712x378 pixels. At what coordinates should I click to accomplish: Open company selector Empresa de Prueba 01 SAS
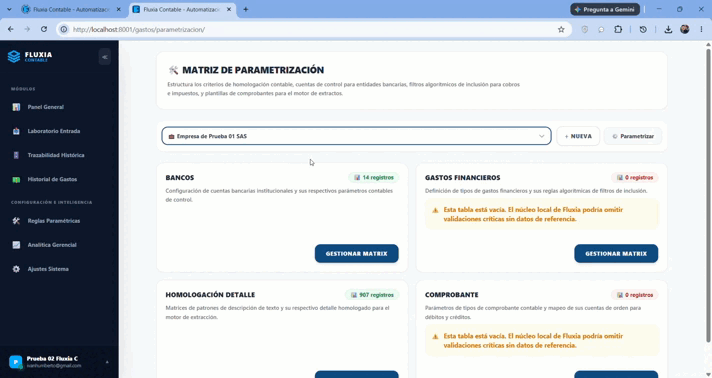pyautogui.click(x=356, y=136)
